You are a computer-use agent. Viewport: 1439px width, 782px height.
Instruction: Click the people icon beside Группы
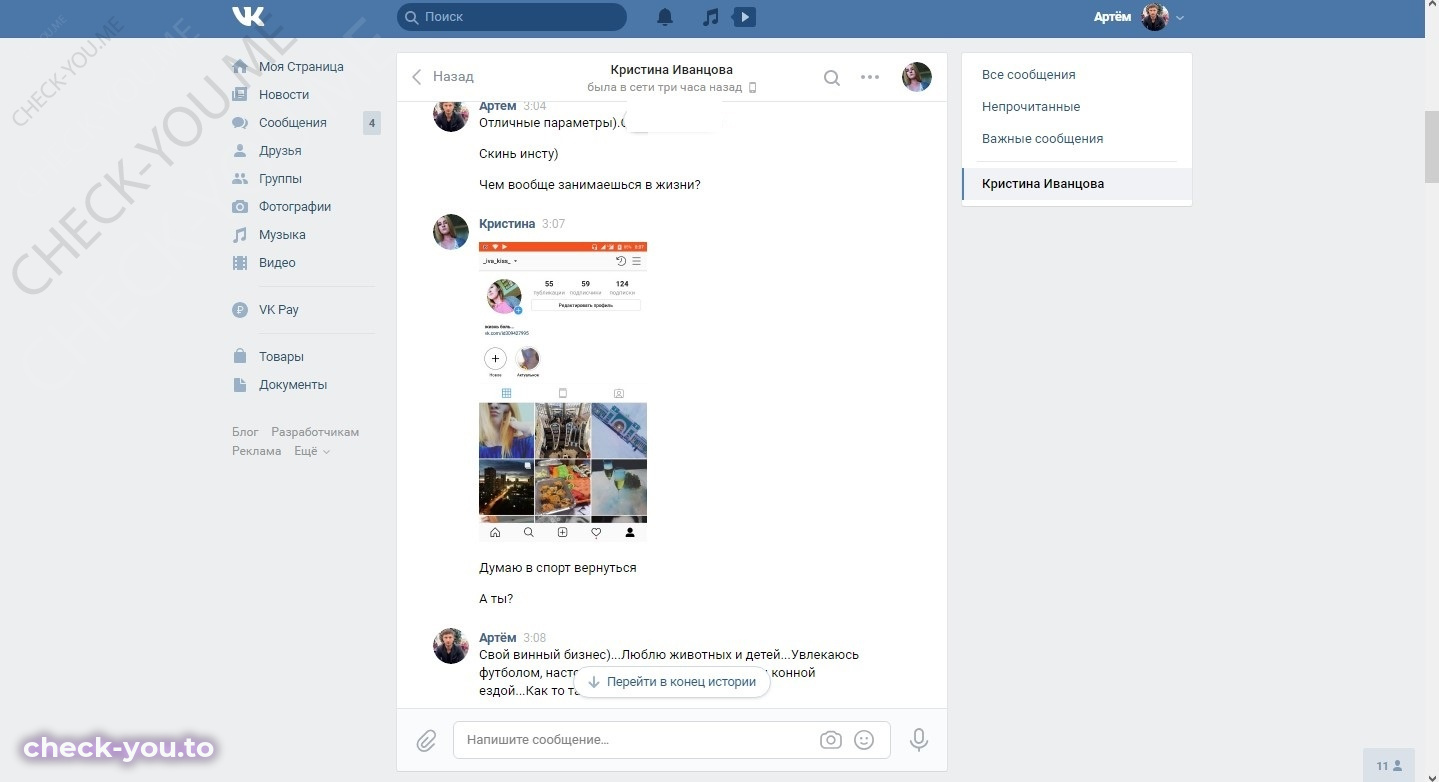point(240,179)
